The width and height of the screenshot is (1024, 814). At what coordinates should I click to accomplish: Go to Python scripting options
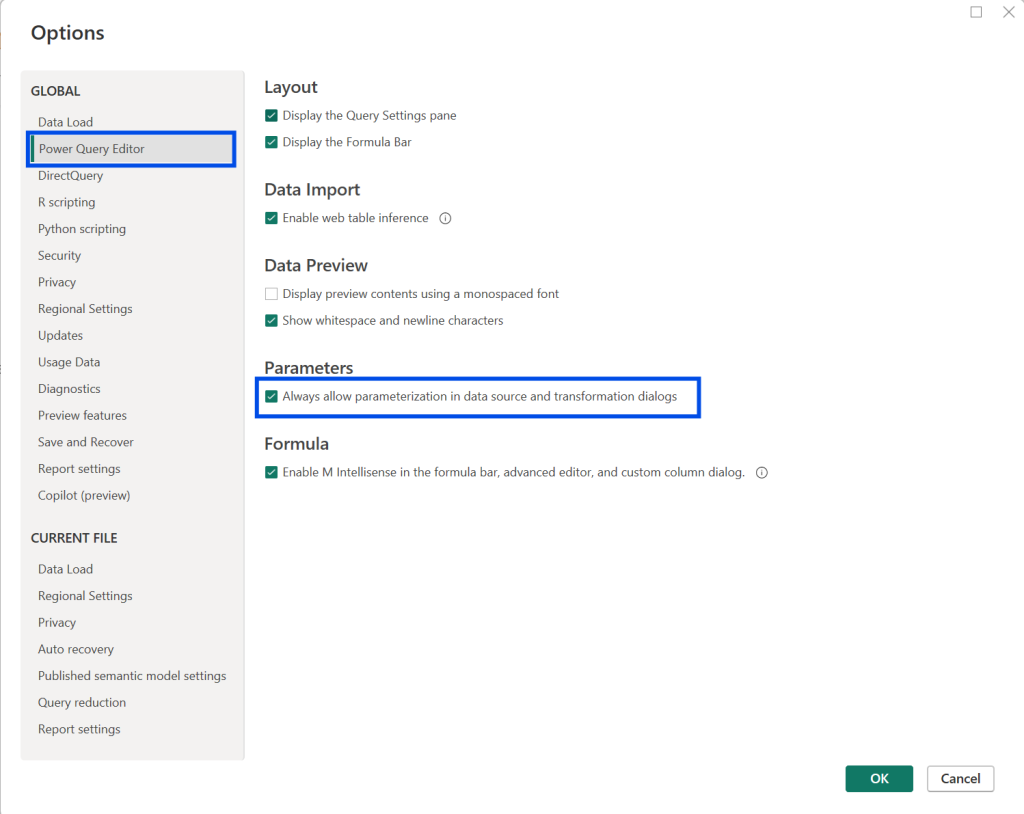point(82,229)
